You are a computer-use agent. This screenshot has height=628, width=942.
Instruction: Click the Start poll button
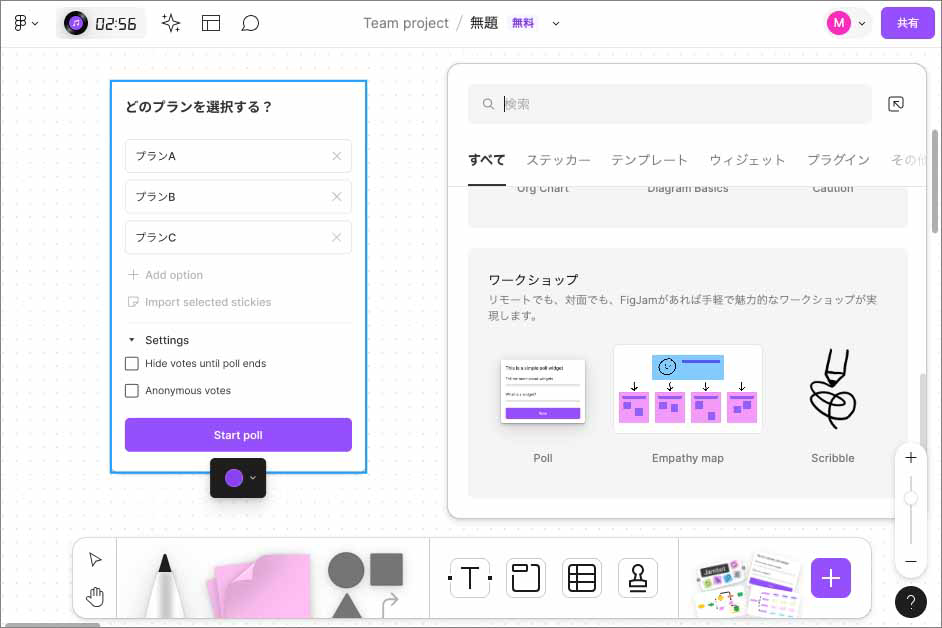pyautogui.click(x=237, y=434)
